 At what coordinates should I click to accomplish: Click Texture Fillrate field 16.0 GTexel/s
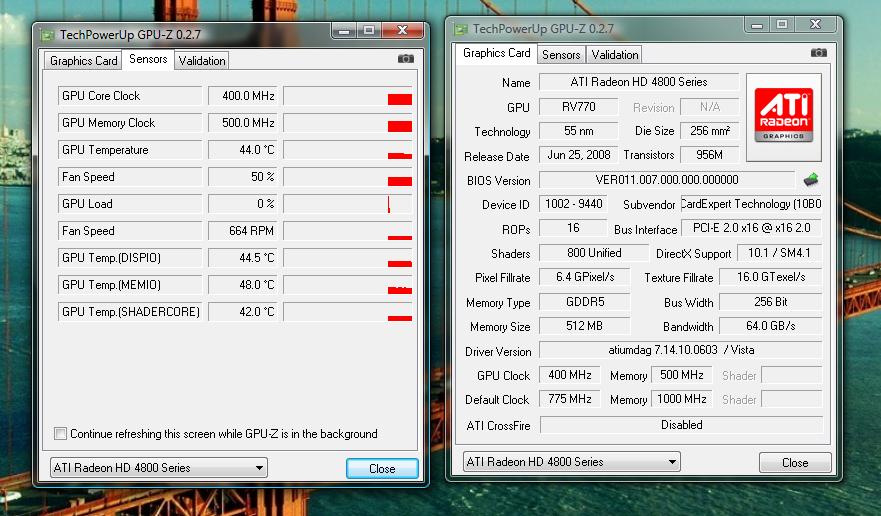click(771, 277)
